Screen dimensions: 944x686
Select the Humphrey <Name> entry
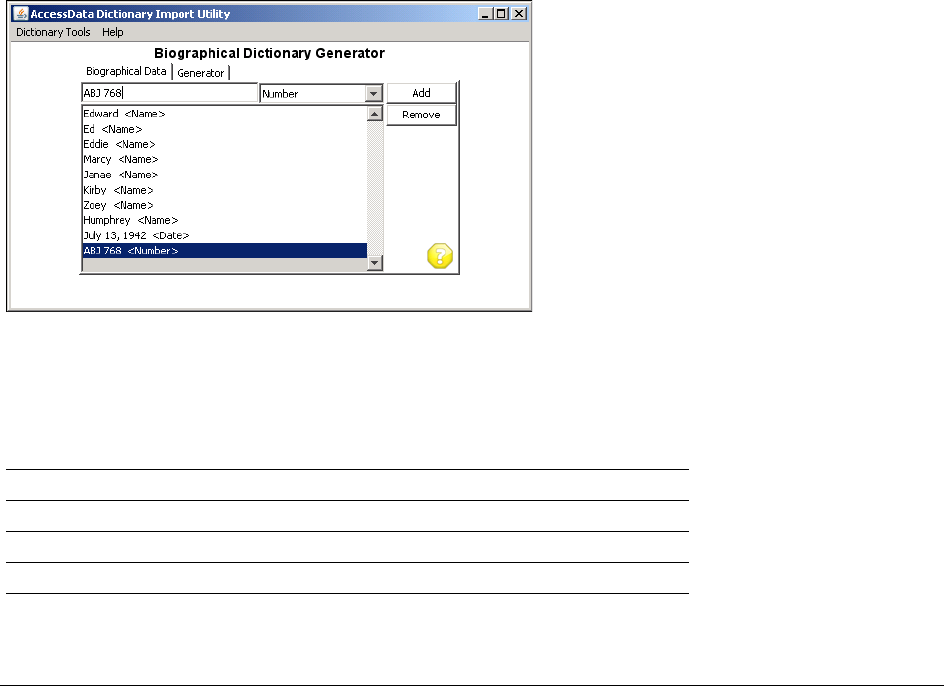click(225, 220)
